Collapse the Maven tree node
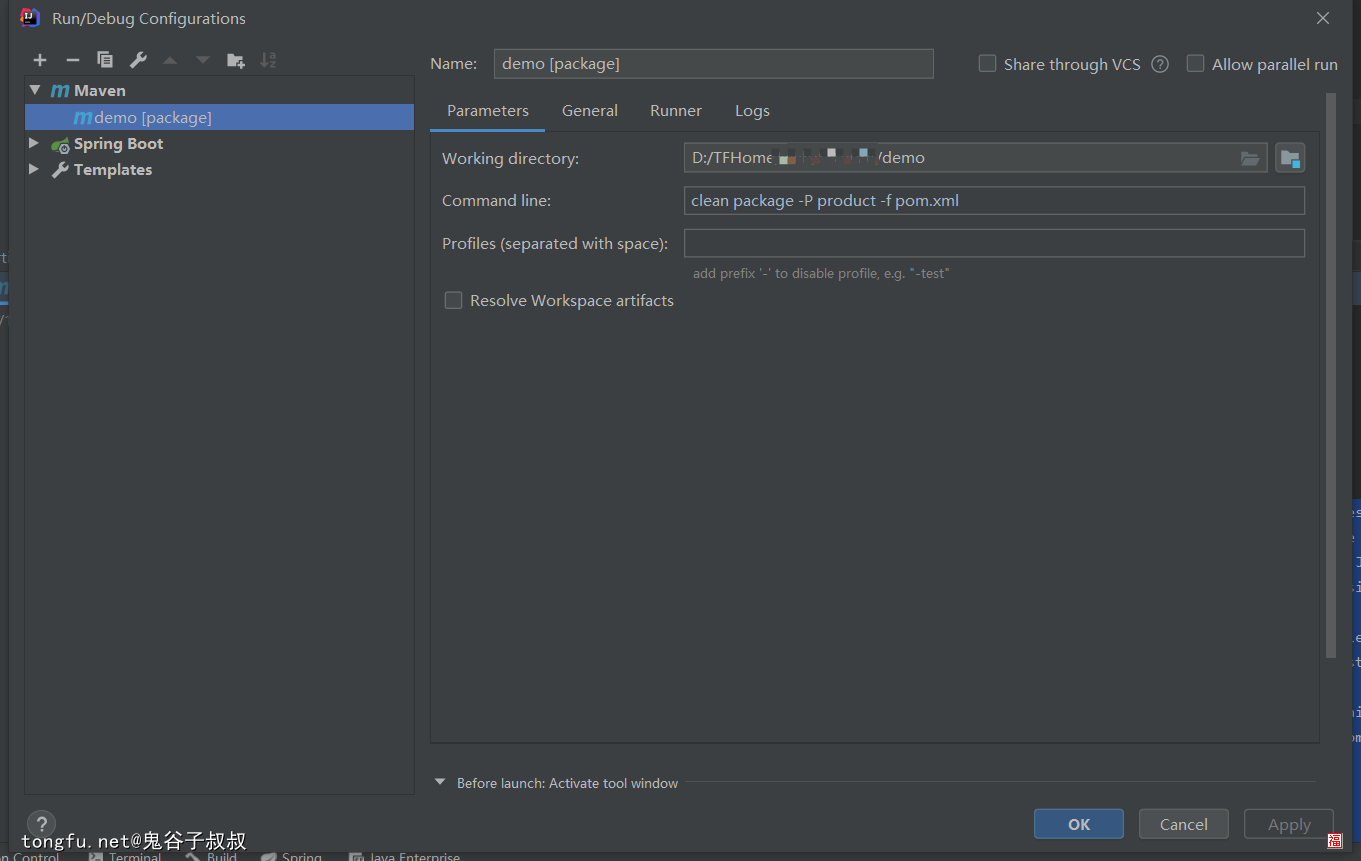 [35, 90]
